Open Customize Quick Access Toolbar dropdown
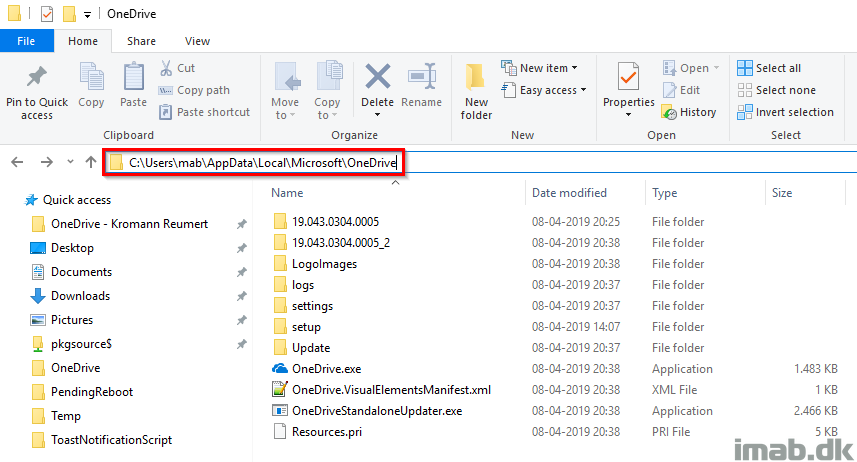 tap(87, 15)
